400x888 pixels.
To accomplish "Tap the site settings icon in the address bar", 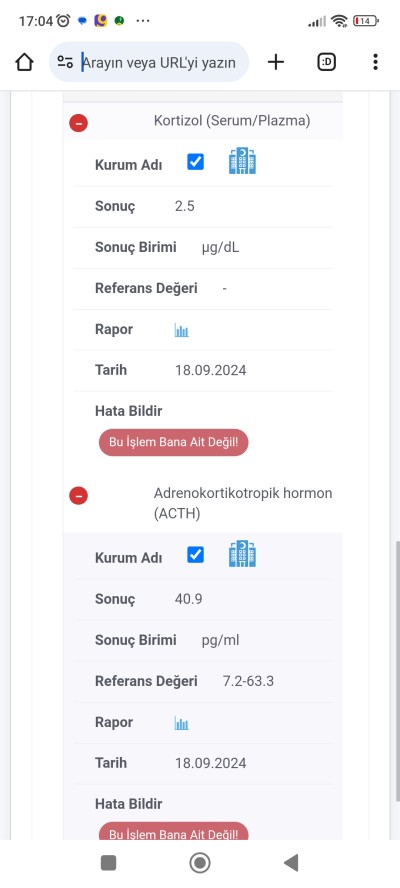I will [x=66, y=62].
